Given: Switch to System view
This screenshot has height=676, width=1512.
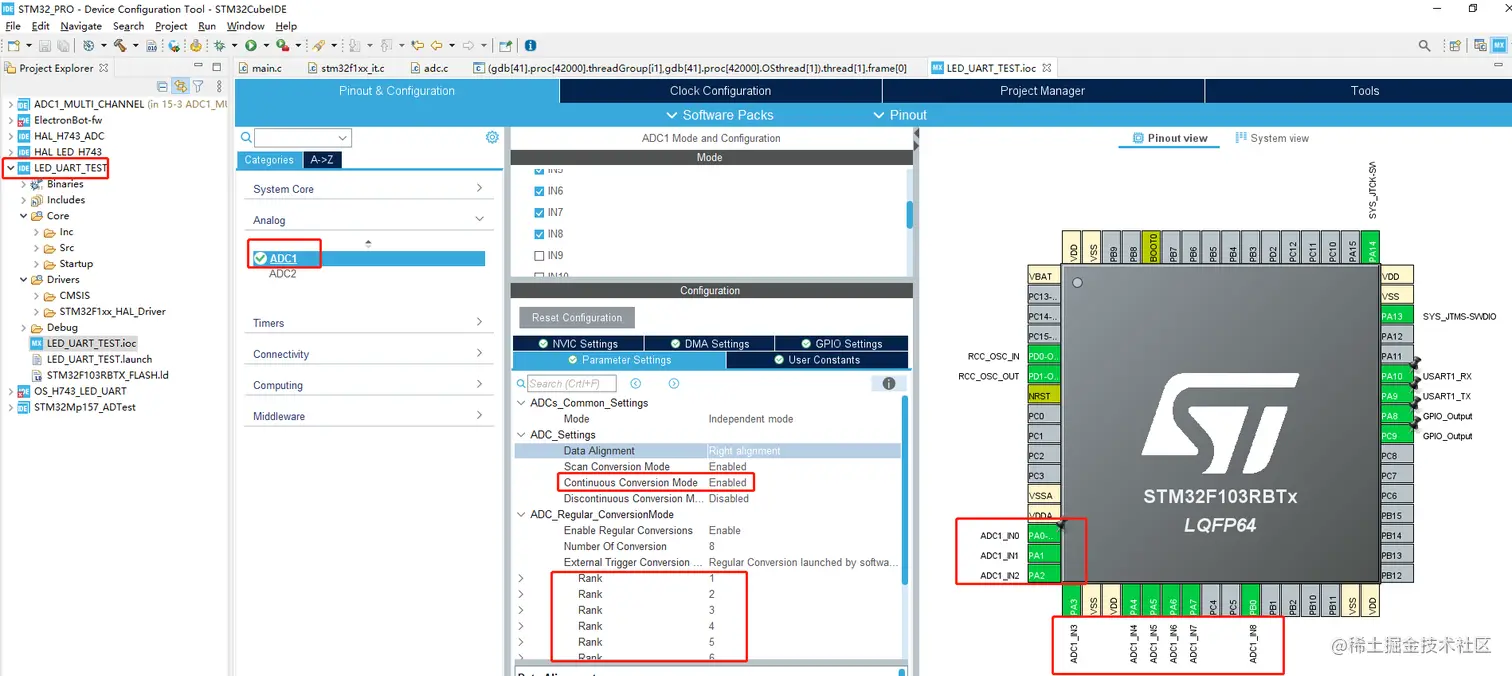Looking at the screenshot, I should pos(1272,138).
